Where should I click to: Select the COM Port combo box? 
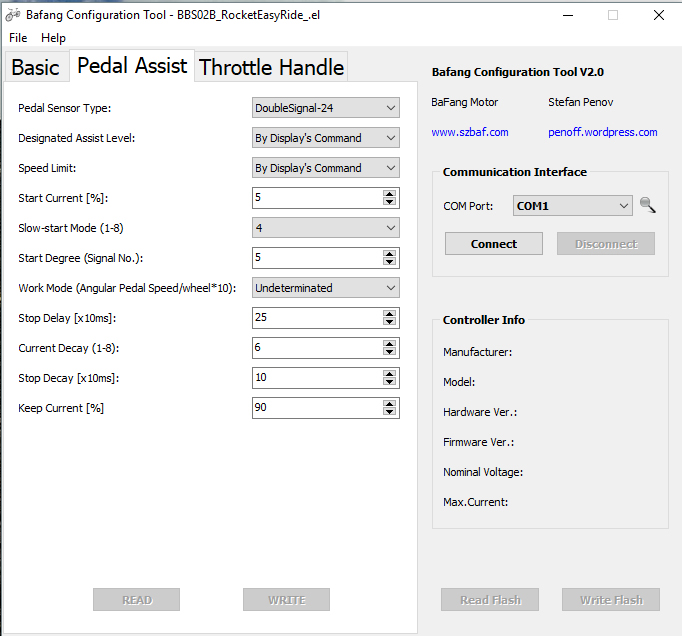coord(573,206)
